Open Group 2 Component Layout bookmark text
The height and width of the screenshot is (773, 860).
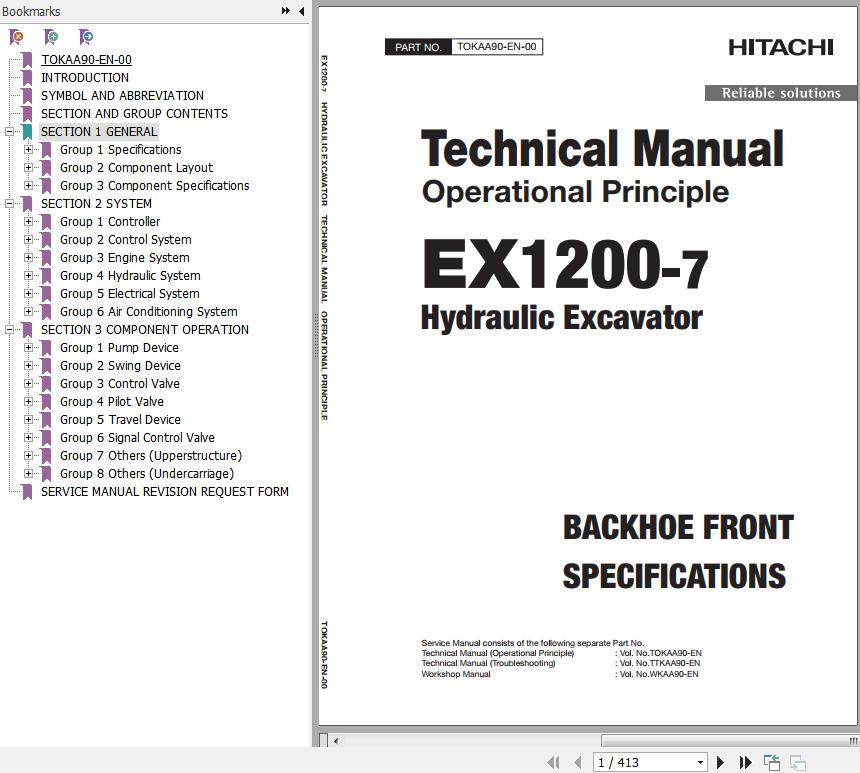point(137,168)
